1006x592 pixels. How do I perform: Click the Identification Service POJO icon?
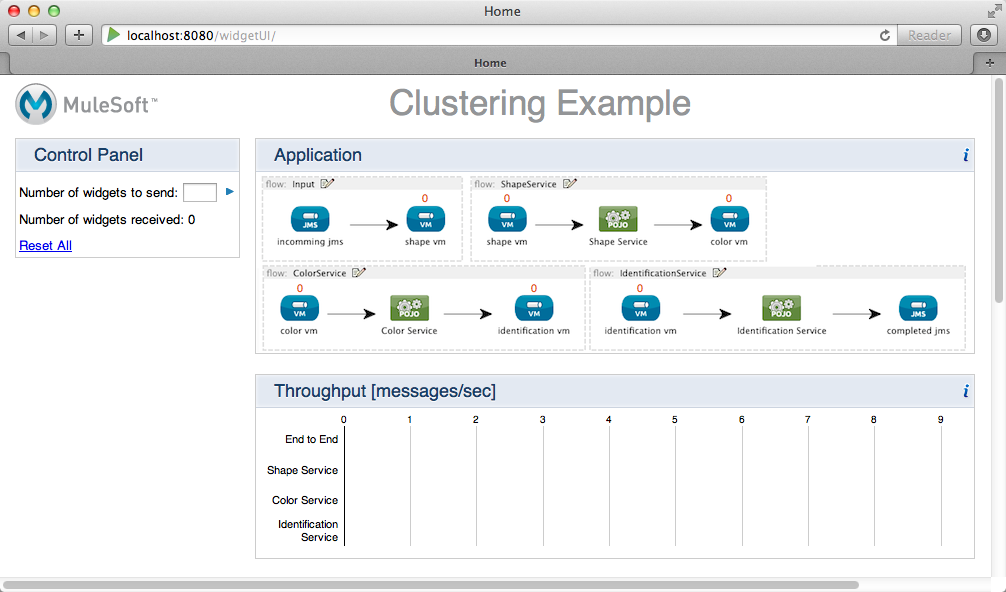click(781, 309)
